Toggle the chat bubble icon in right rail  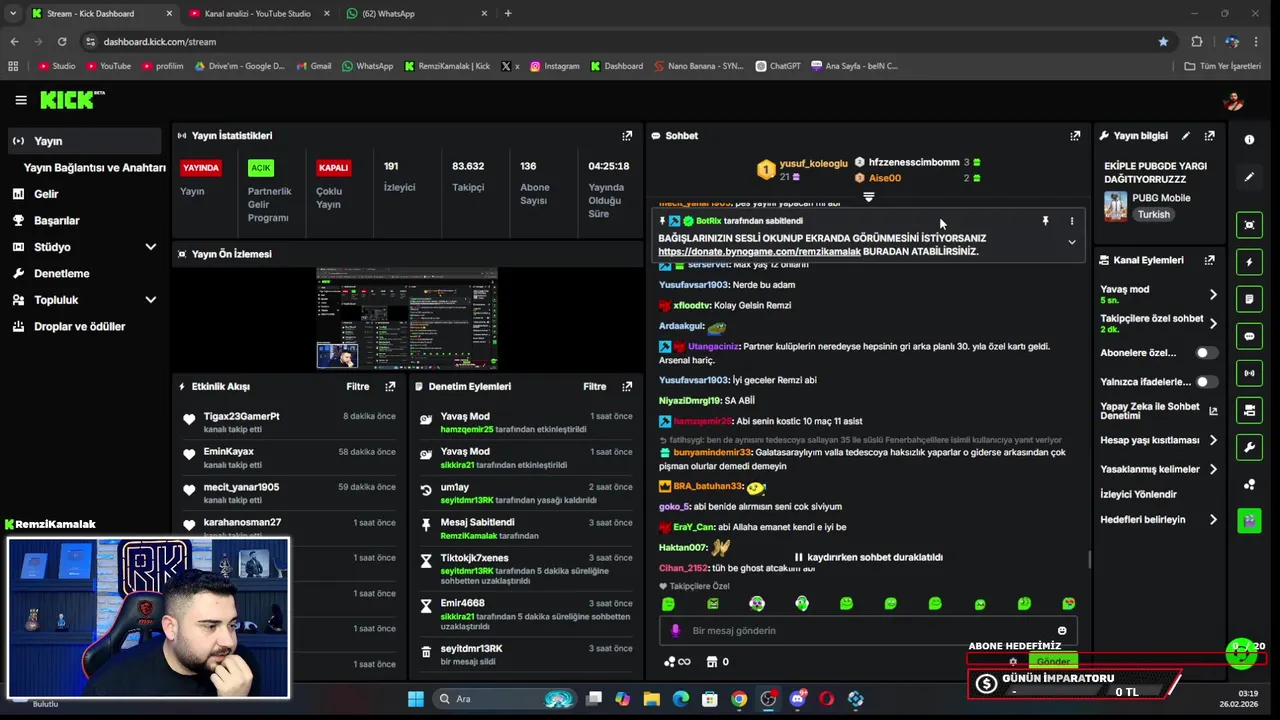(x=1249, y=336)
